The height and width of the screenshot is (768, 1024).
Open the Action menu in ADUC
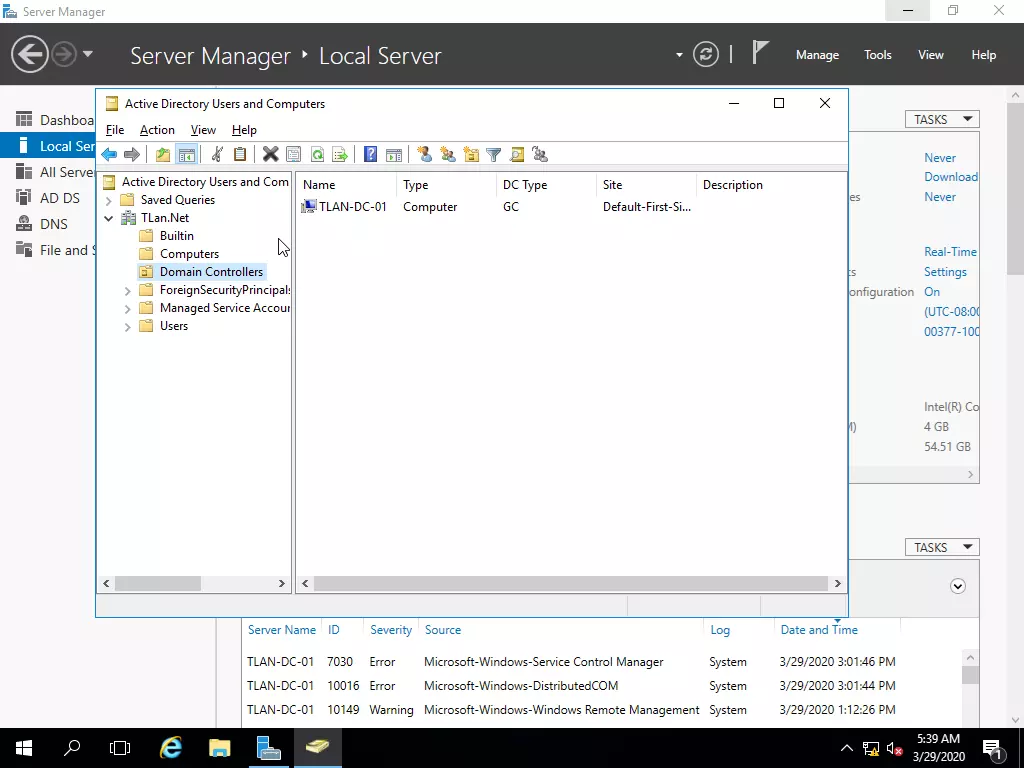tap(157, 130)
